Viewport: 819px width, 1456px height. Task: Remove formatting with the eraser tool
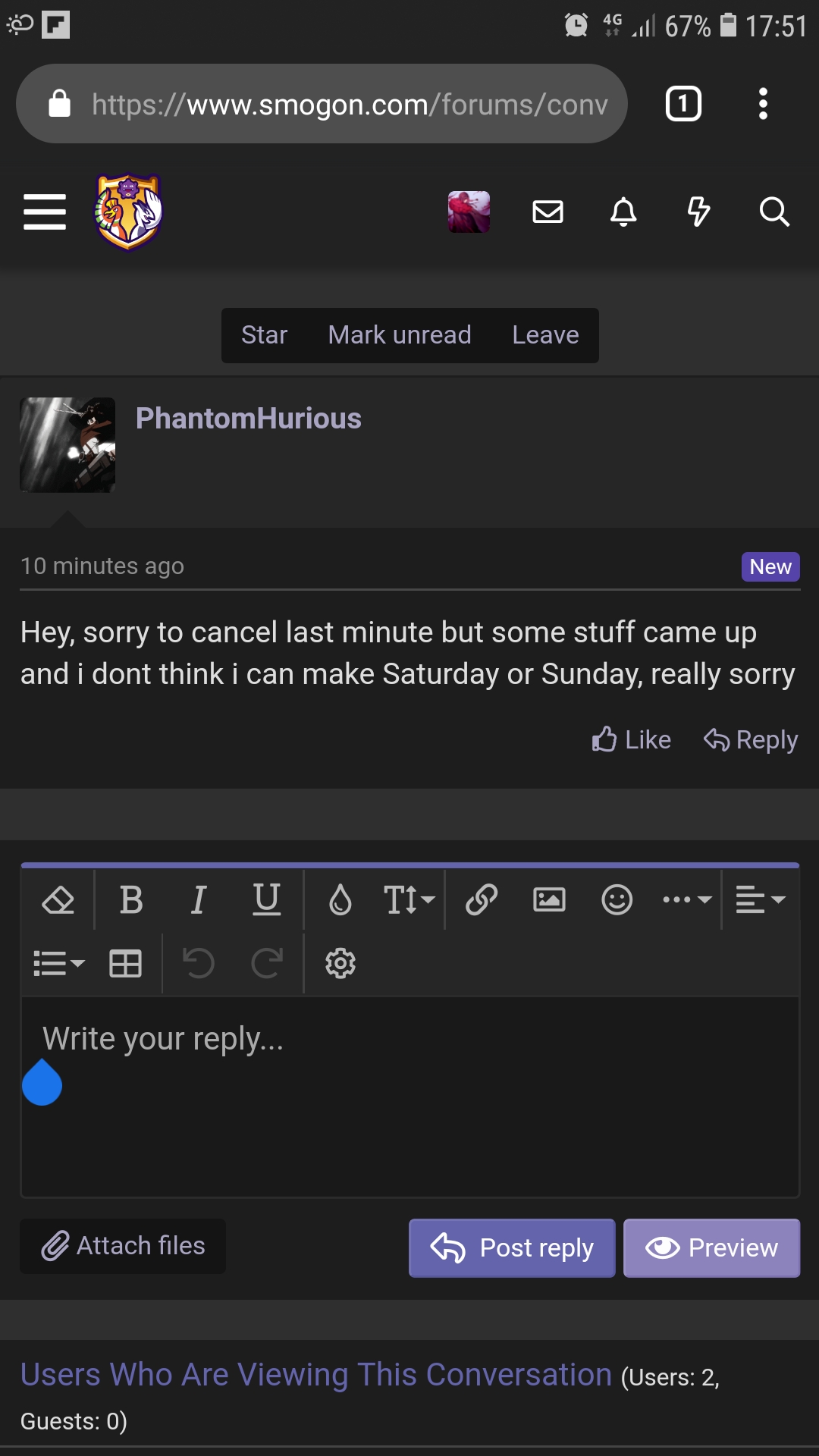[58, 900]
